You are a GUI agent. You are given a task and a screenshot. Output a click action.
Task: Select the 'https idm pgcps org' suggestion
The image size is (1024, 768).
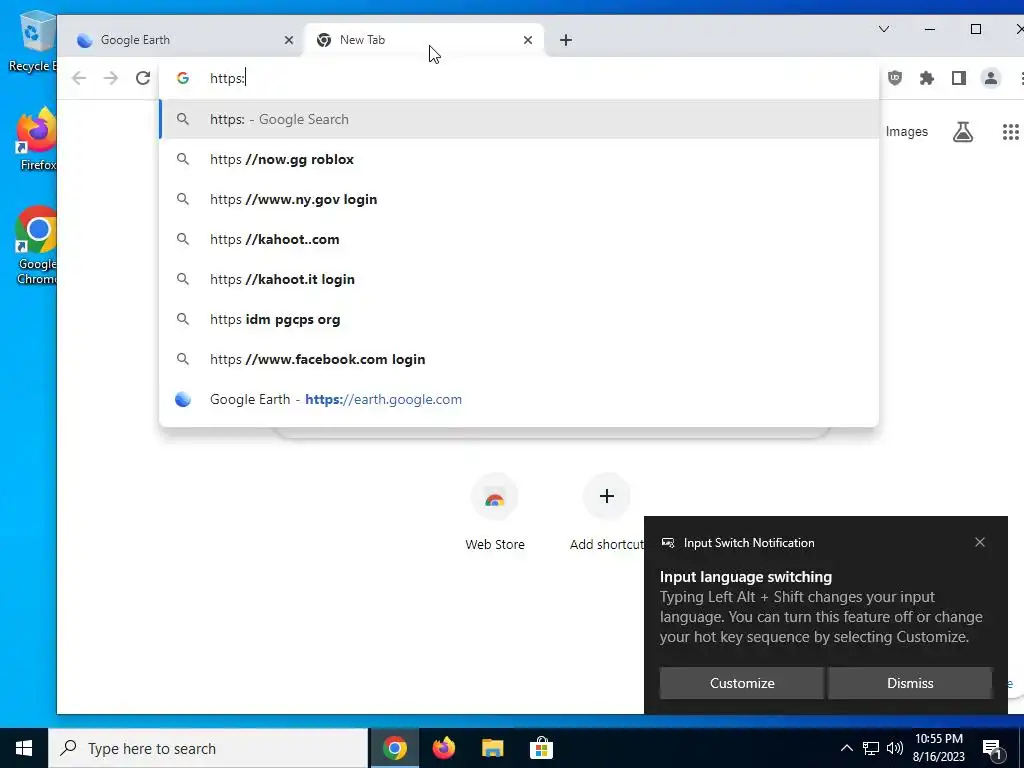click(519, 319)
